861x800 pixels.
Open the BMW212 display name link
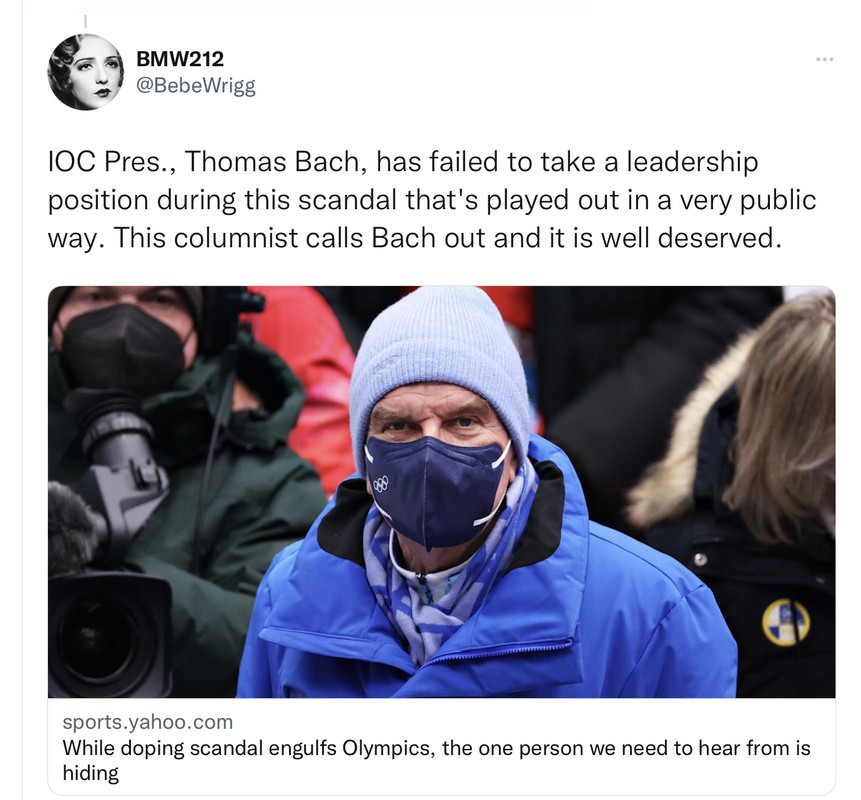pyautogui.click(x=180, y=59)
